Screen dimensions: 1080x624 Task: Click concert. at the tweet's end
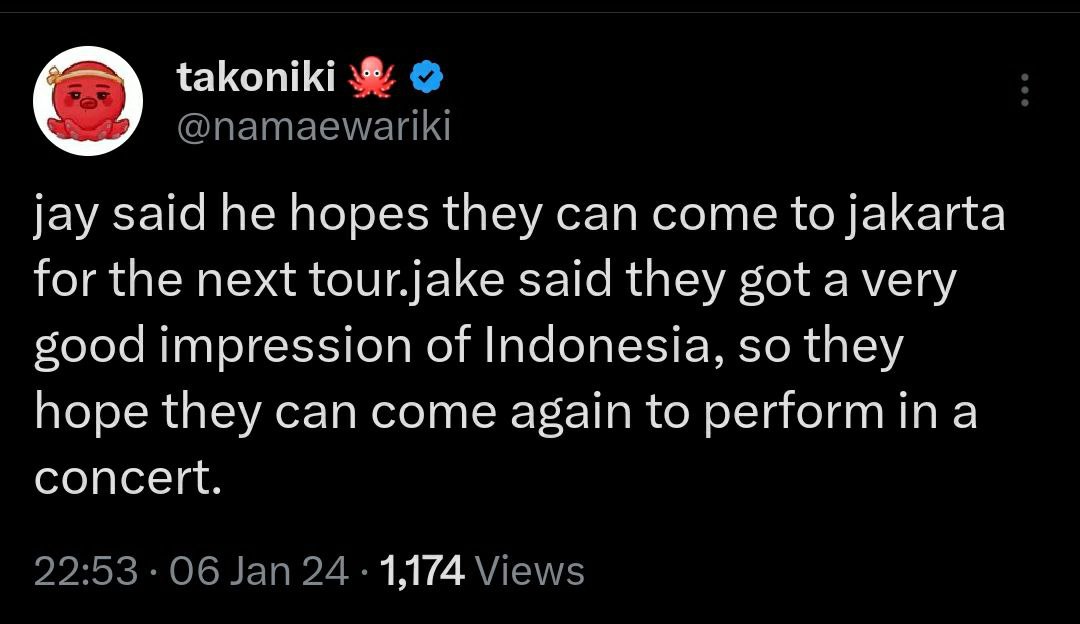pyautogui.click(x=128, y=478)
